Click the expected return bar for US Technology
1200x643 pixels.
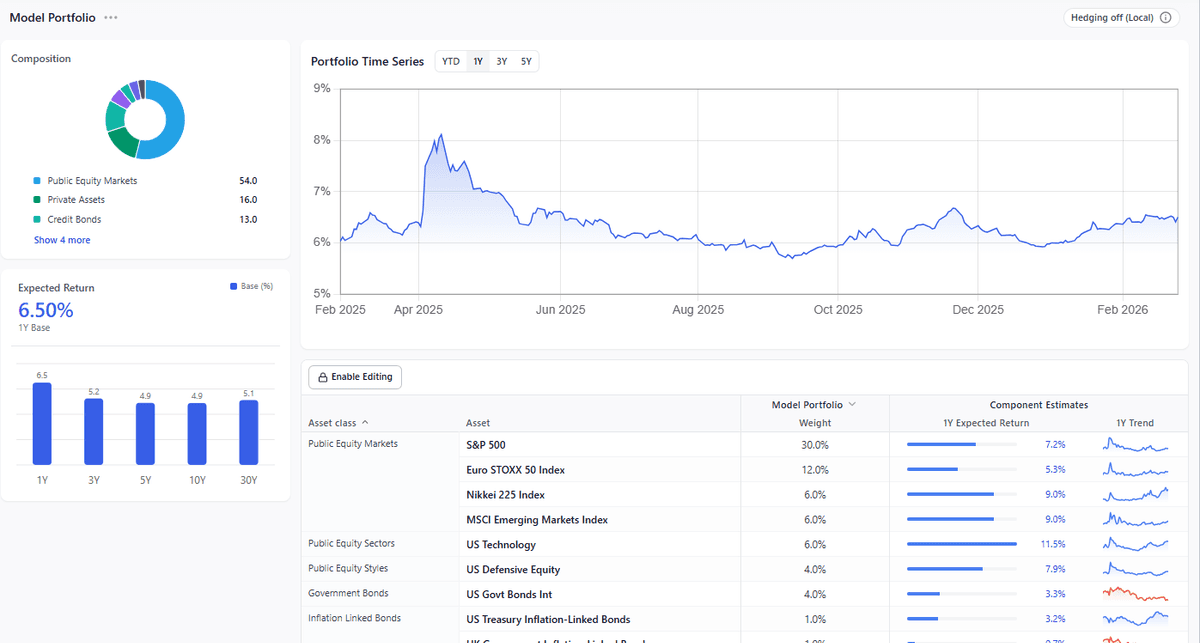coord(961,544)
